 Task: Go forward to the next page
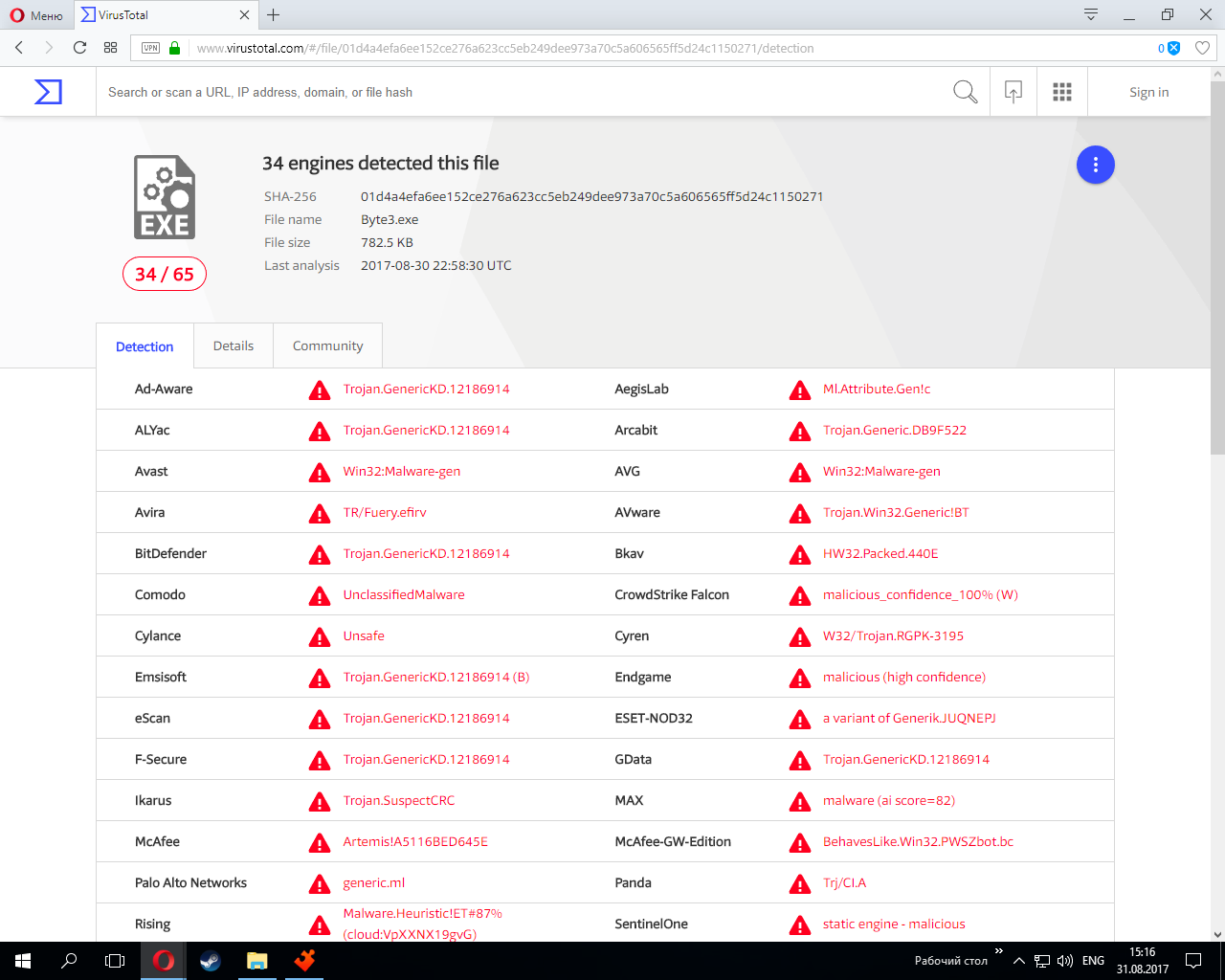click(x=49, y=48)
